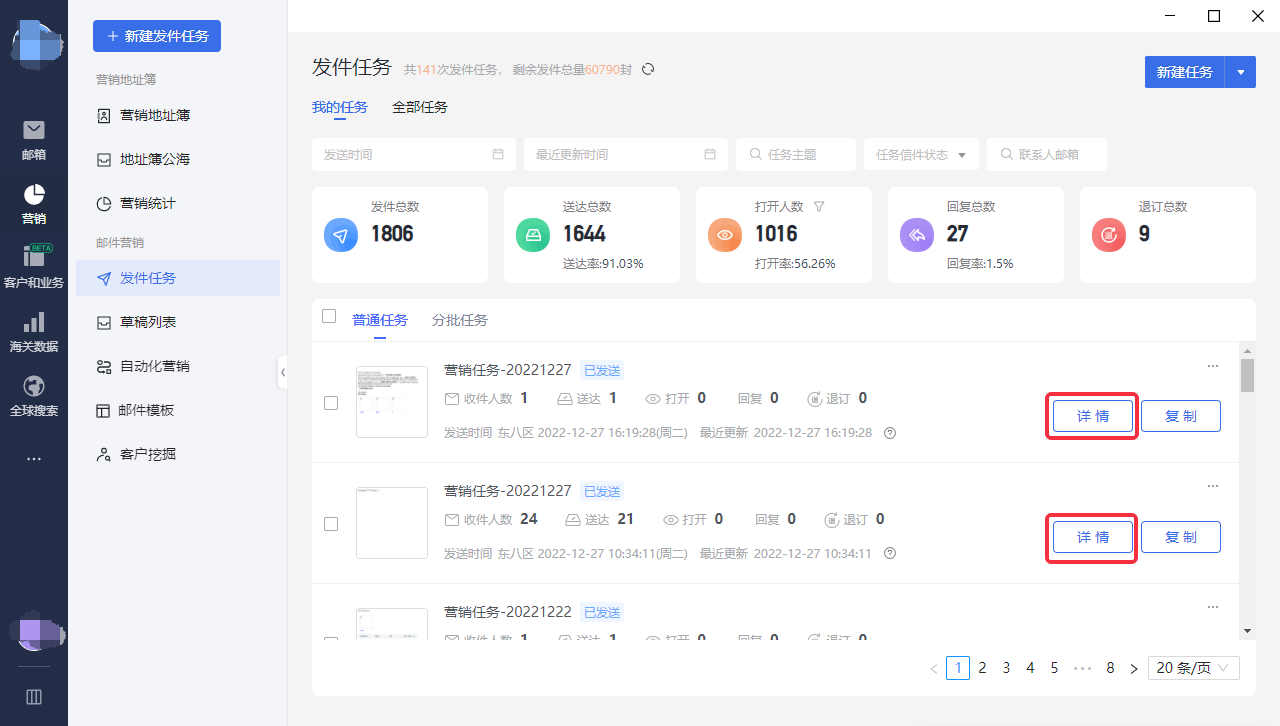Open the 邮箱 mailbox icon in sidebar
Viewport: 1280px width, 726px height.
coord(34,130)
